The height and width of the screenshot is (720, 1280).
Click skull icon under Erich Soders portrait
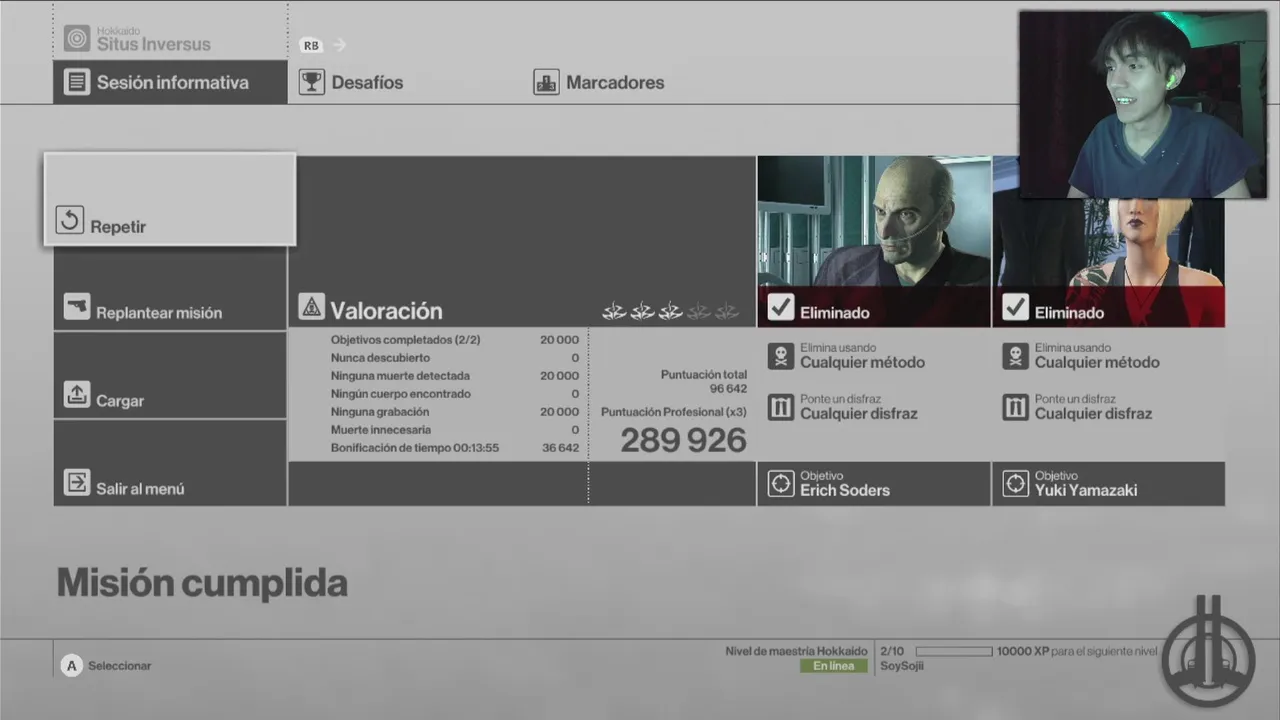tap(781, 356)
